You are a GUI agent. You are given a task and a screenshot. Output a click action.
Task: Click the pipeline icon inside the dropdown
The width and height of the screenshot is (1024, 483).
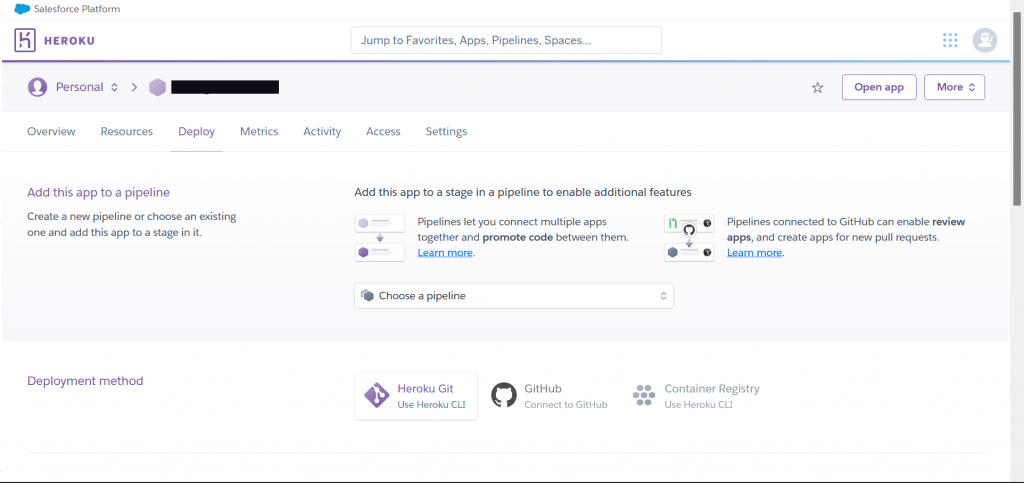pos(367,296)
